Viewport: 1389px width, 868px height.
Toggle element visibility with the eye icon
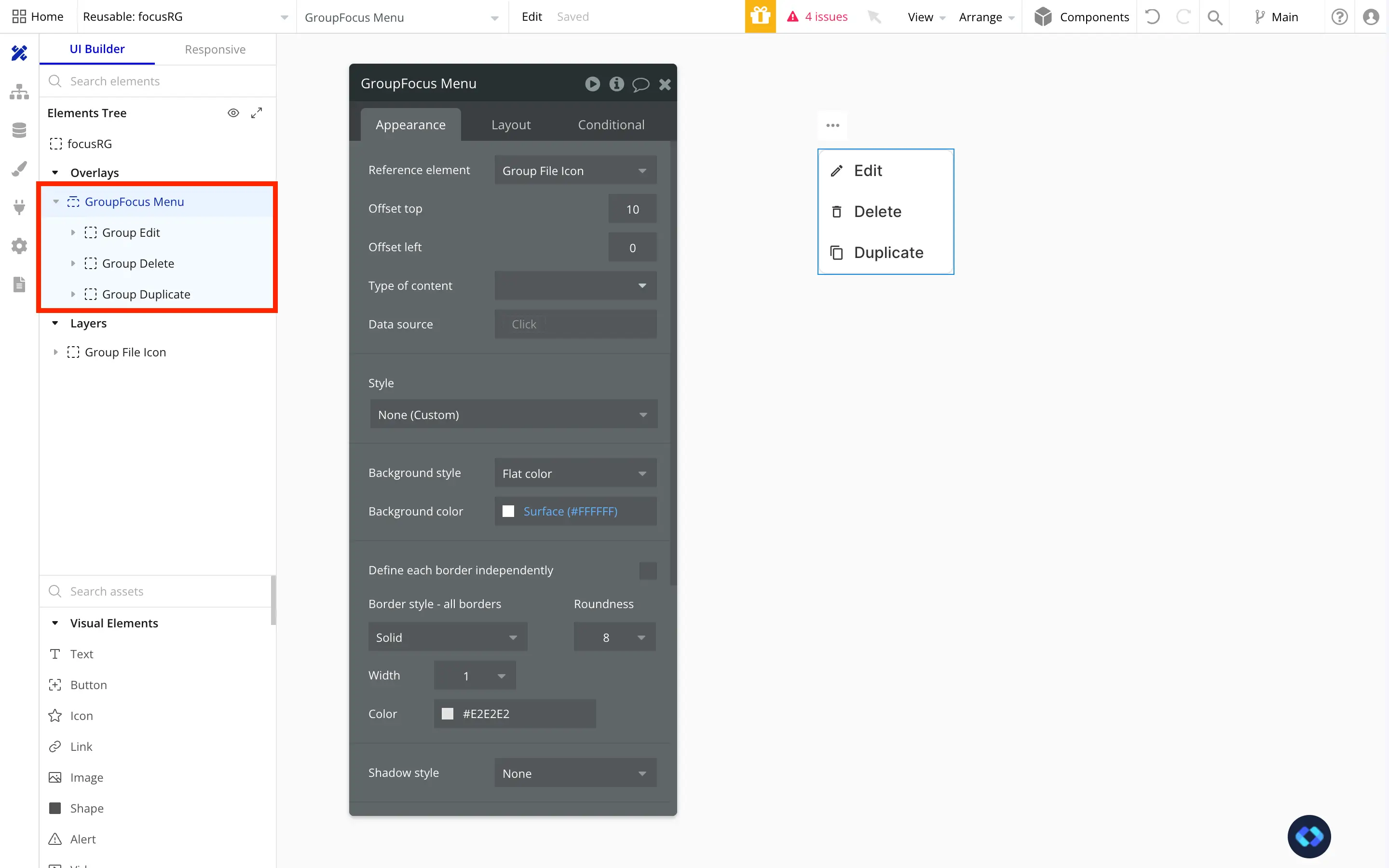pyautogui.click(x=233, y=112)
